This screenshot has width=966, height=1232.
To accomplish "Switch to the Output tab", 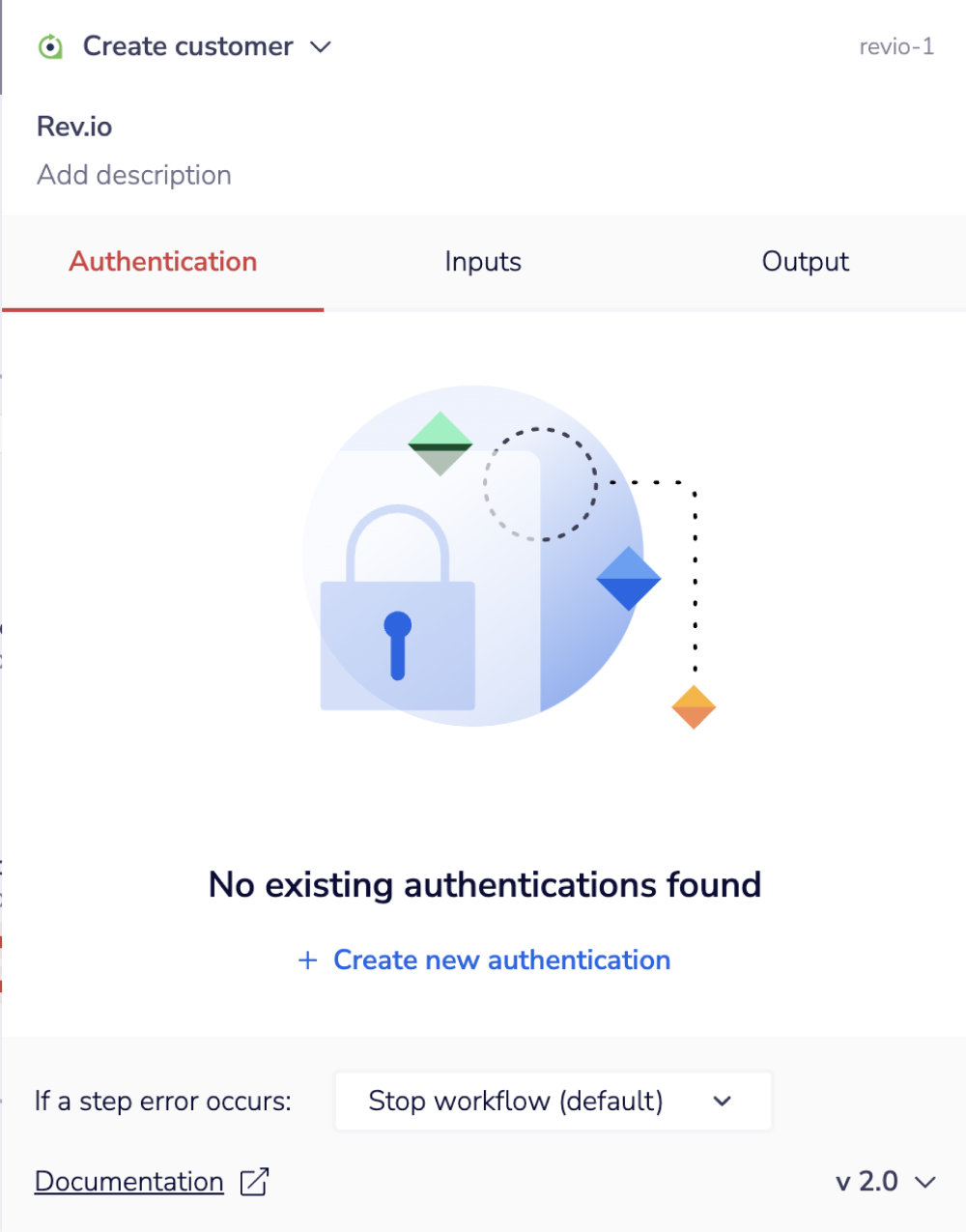I will pos(805,261).
